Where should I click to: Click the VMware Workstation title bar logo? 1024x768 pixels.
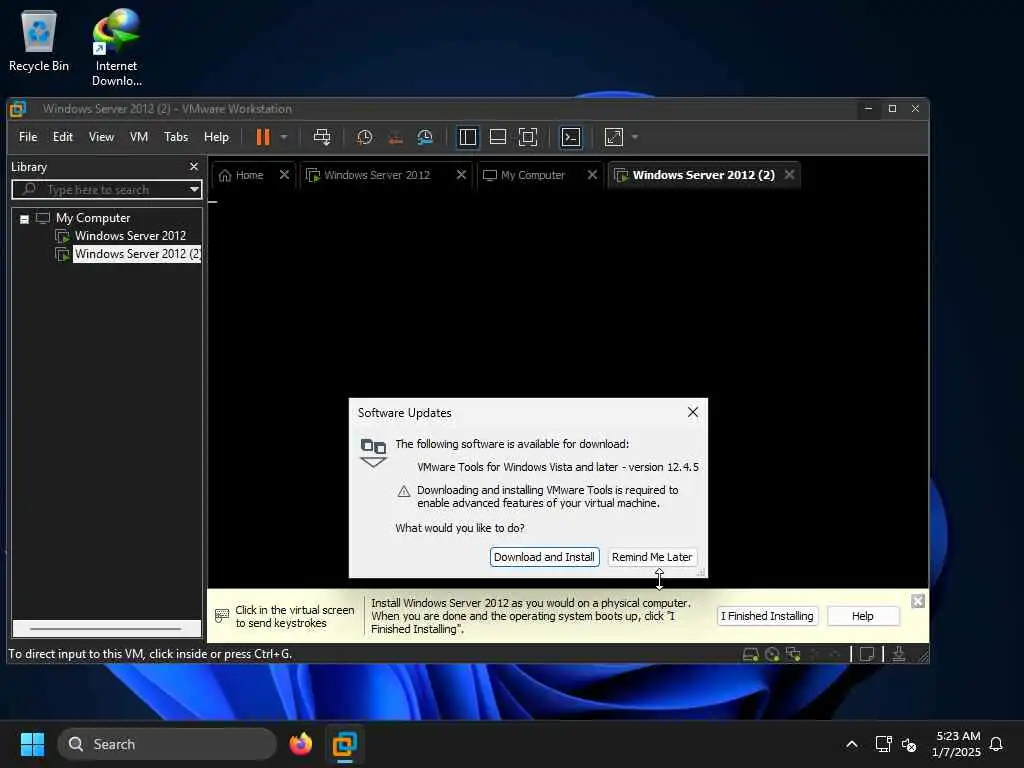18,109
